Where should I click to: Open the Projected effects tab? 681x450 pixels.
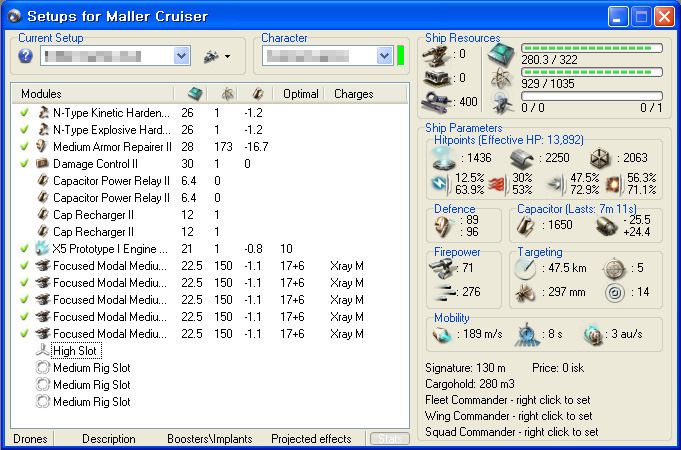311,439
